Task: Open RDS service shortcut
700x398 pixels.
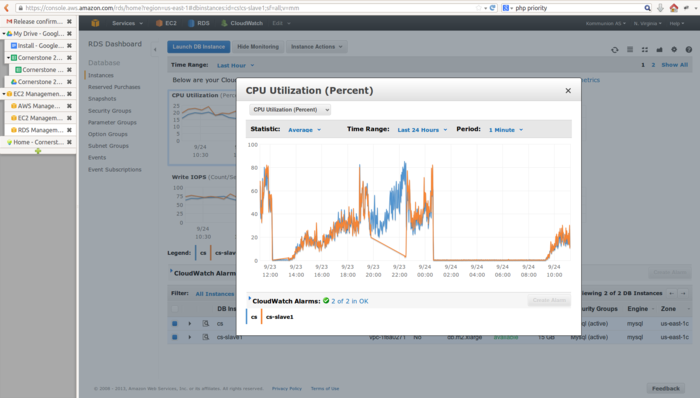Action: pyautogui.click(x=199, y=23)
